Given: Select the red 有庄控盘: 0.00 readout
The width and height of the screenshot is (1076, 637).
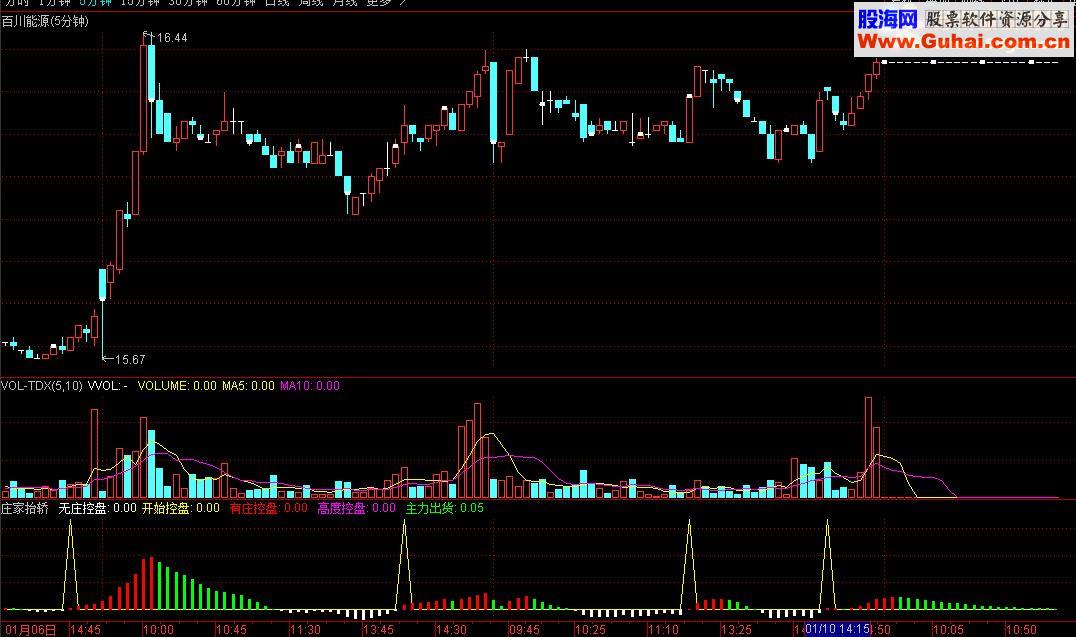Looking at the screenshot, I should 268,508.
